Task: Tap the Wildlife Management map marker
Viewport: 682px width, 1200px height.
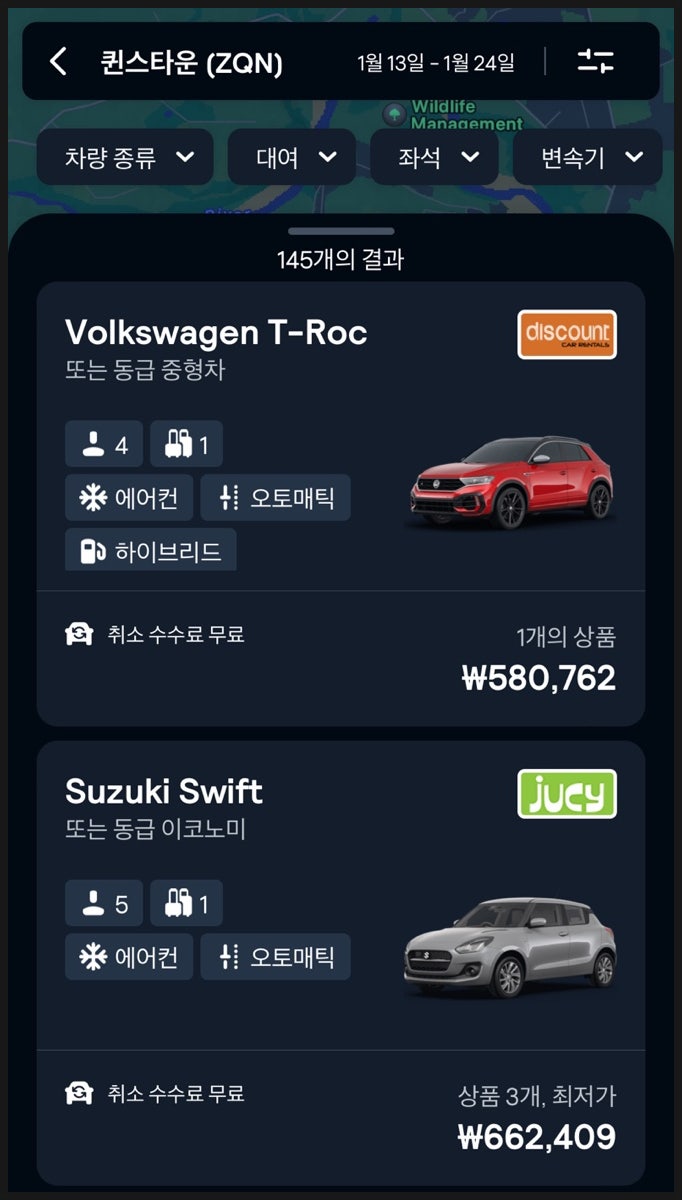Action: click(x=395, y=115)
